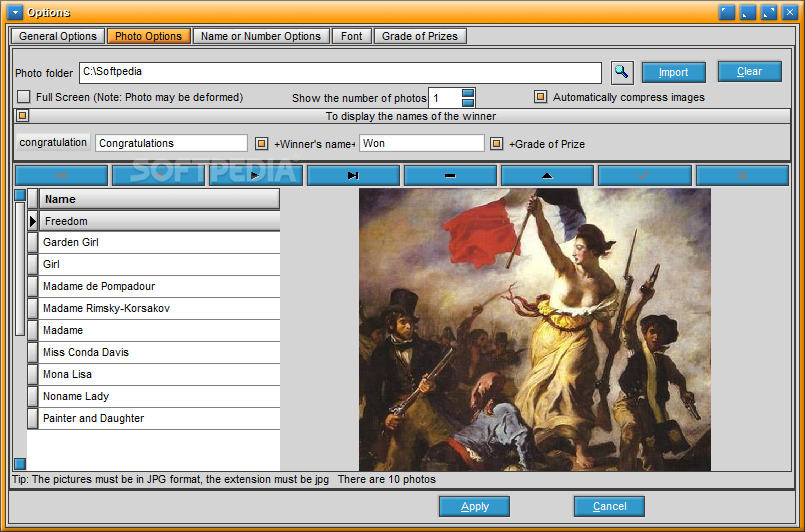Select the Mona Lisa row
Image resolution: width=805 pixels, height=532 pixels.
160,375
